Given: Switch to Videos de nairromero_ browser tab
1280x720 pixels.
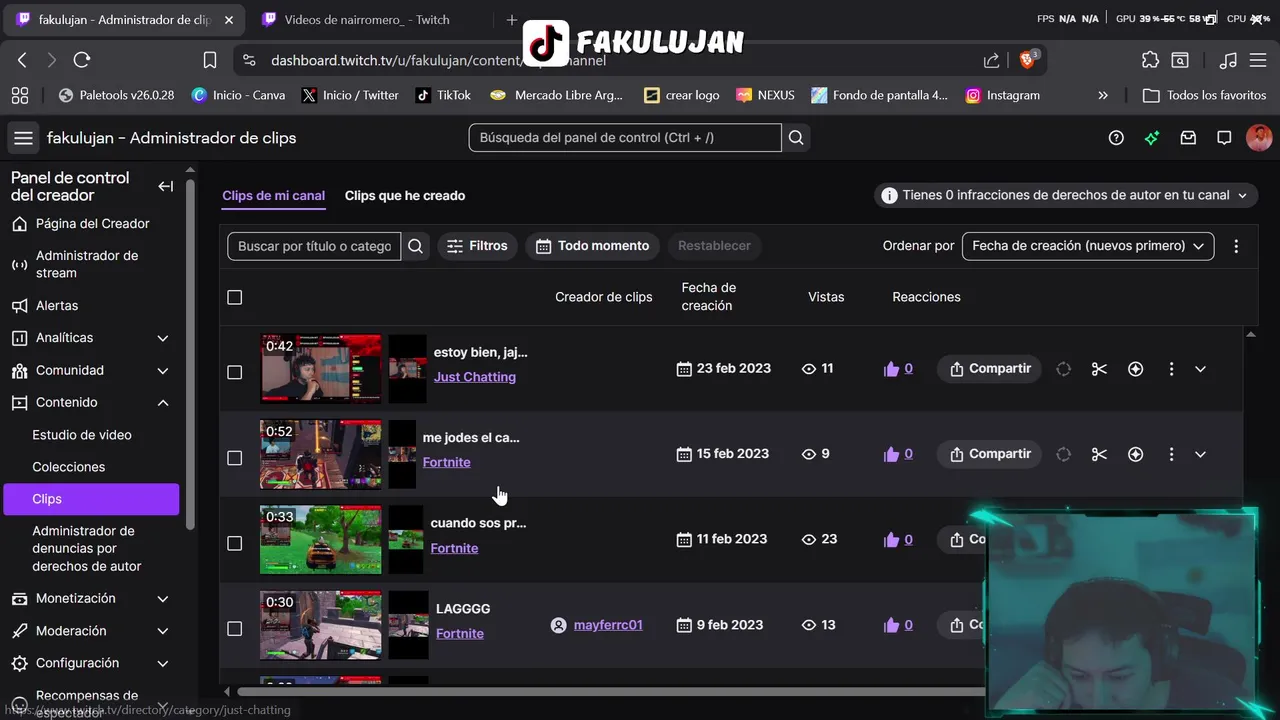Looking at the screenshot, I should (x=366, y=20).
